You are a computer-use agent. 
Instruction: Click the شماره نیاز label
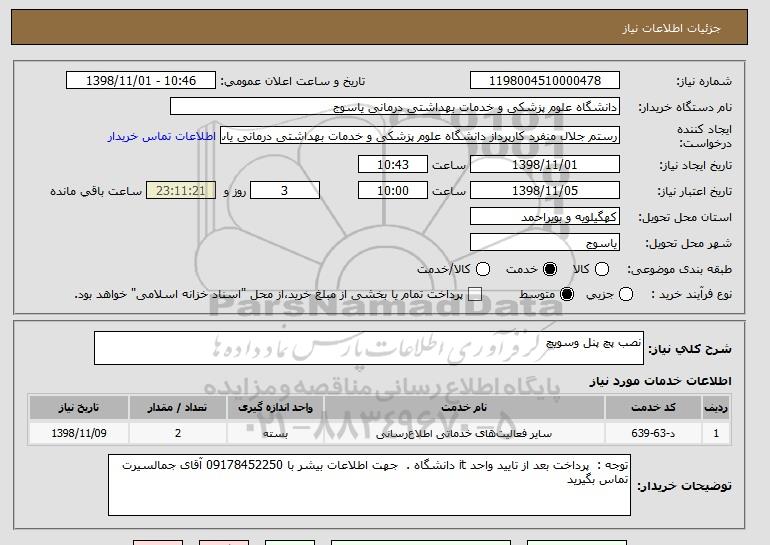[x=704, y=82]
